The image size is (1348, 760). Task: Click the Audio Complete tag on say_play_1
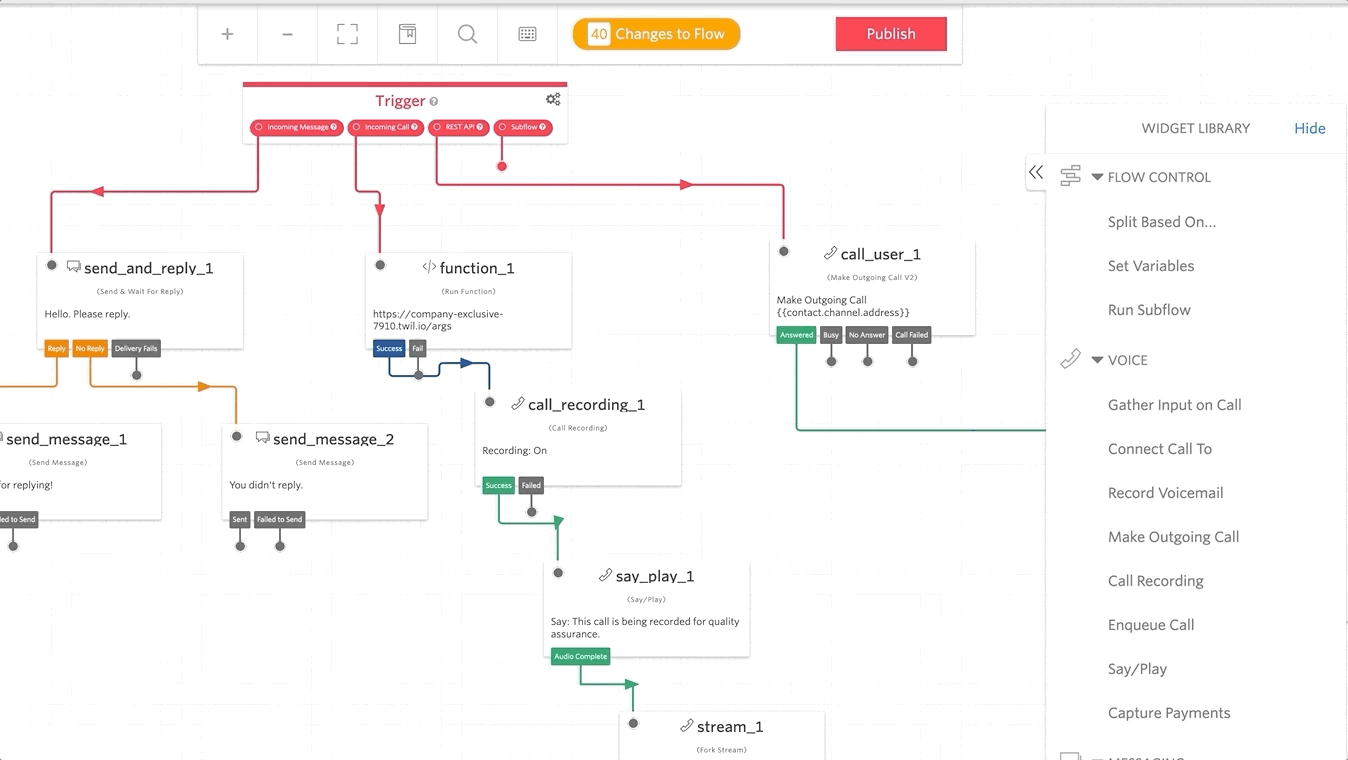click(580, 656)
